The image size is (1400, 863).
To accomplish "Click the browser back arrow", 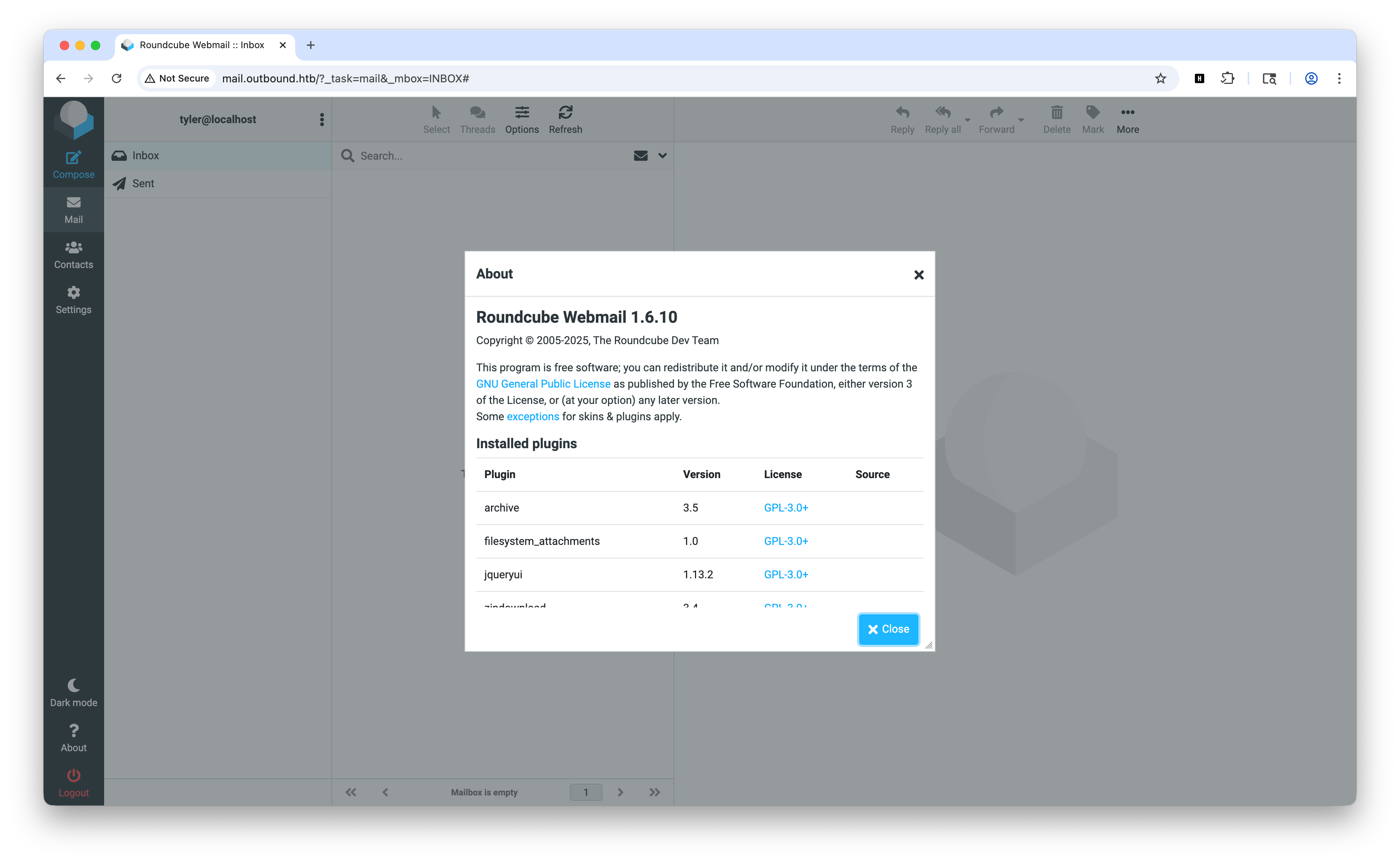I will click(61, 78).
